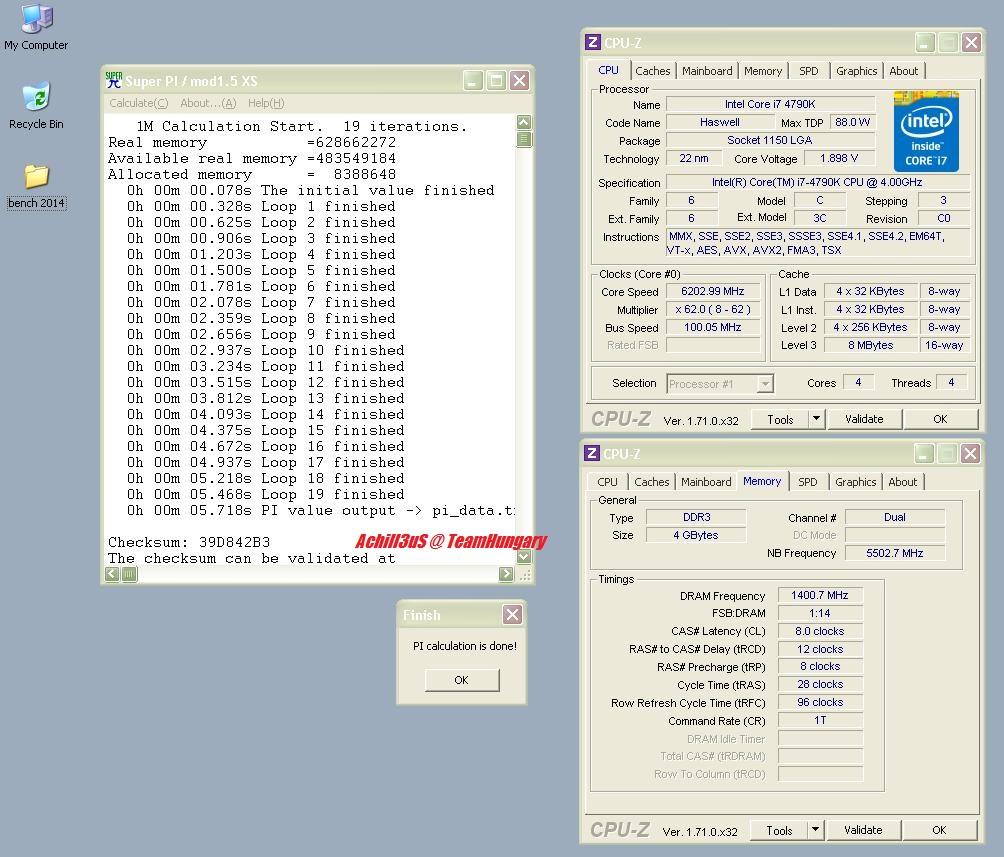Click the Multiplier x 62.0 ( 8 - 62 ) value
The height and width of the screenshot is (857, 1004).
pyautogui.click(x=713, y=309)
